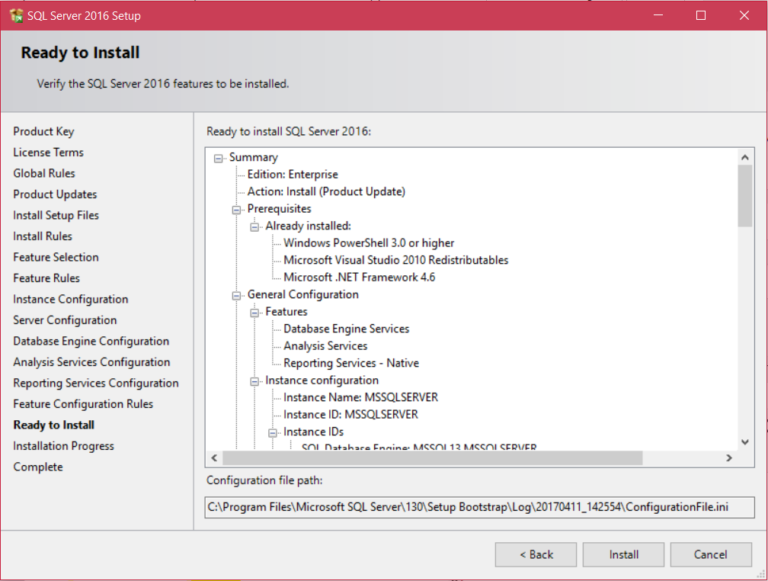Click the vertical scrollbar thumb
The width and height of the screenshot is (768, 581).
(745, 196)
